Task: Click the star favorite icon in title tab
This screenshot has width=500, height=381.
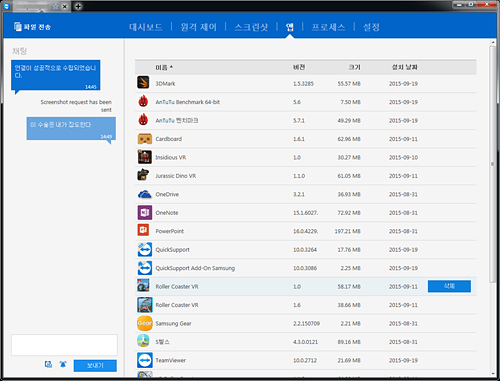Action: coord(56,6)
